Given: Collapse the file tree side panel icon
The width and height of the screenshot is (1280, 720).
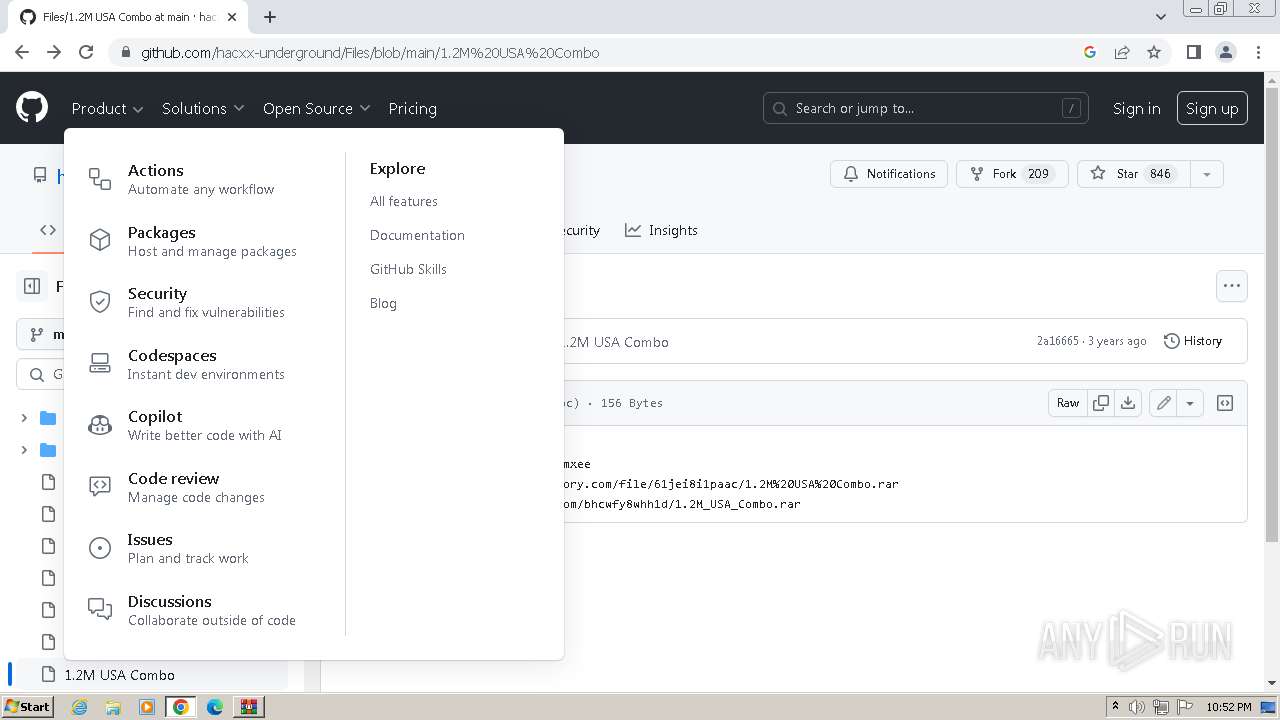Looking at the screenshot, I should (x=32, y=286).
